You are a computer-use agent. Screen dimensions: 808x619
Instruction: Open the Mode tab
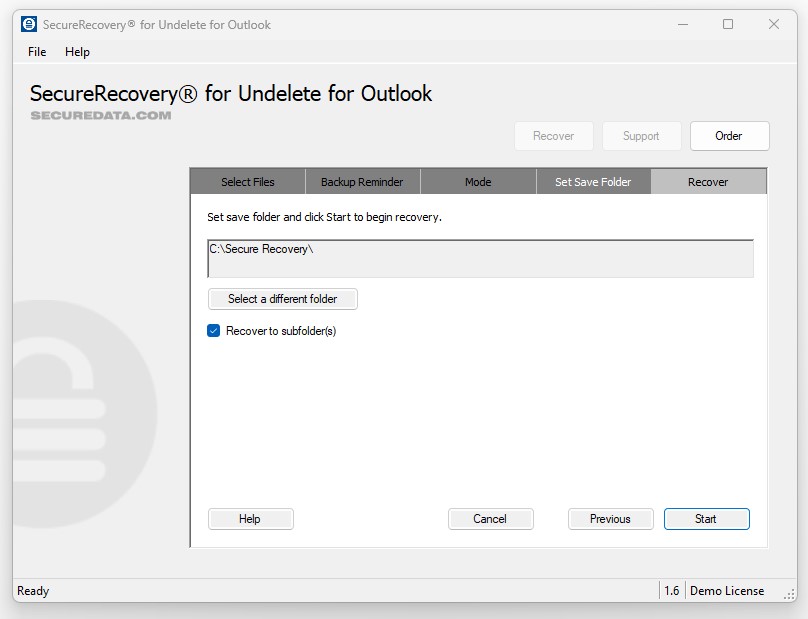478,182
